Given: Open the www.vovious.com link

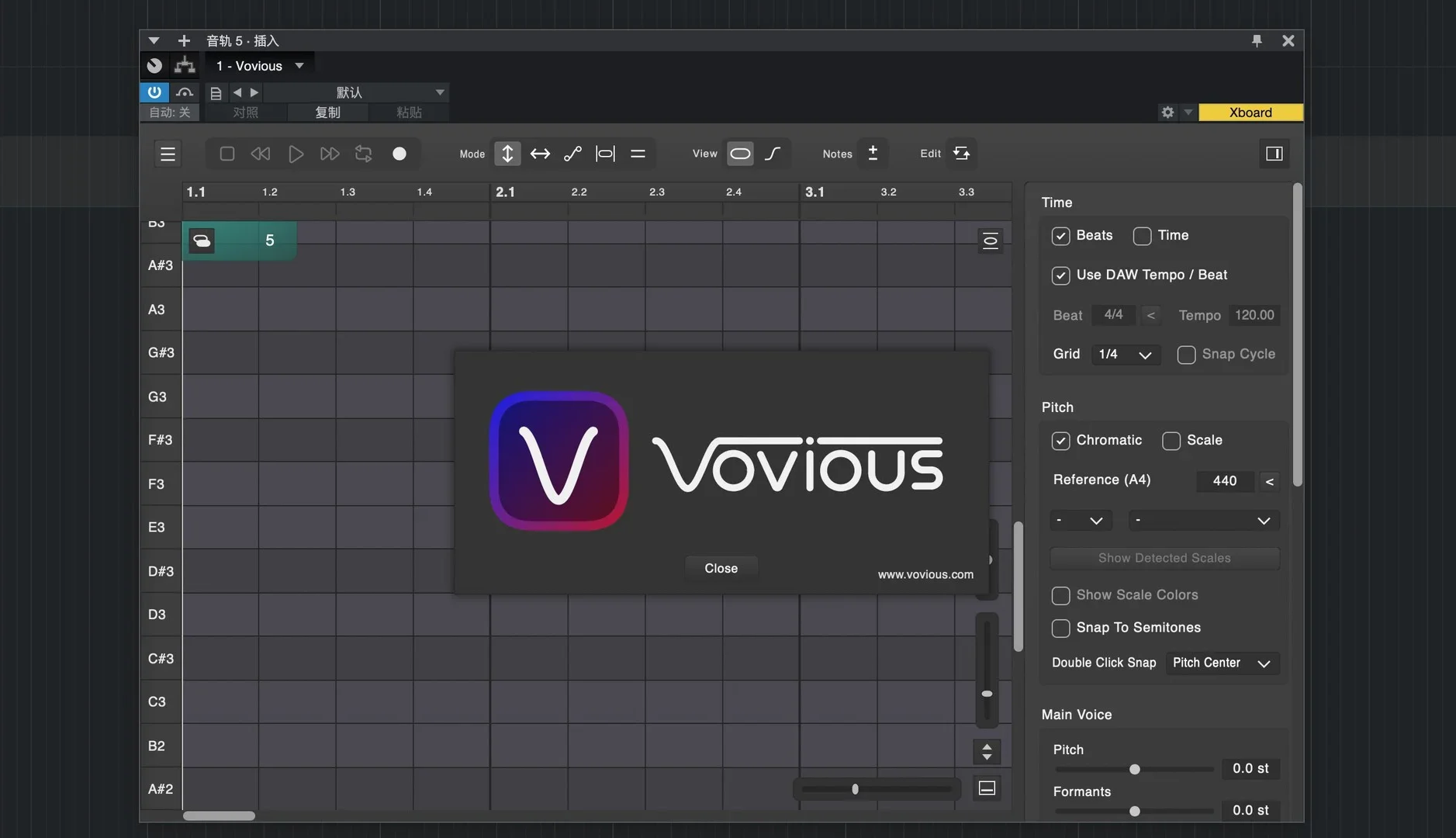Looking at the screenshot, I should (x=925, y=575).
